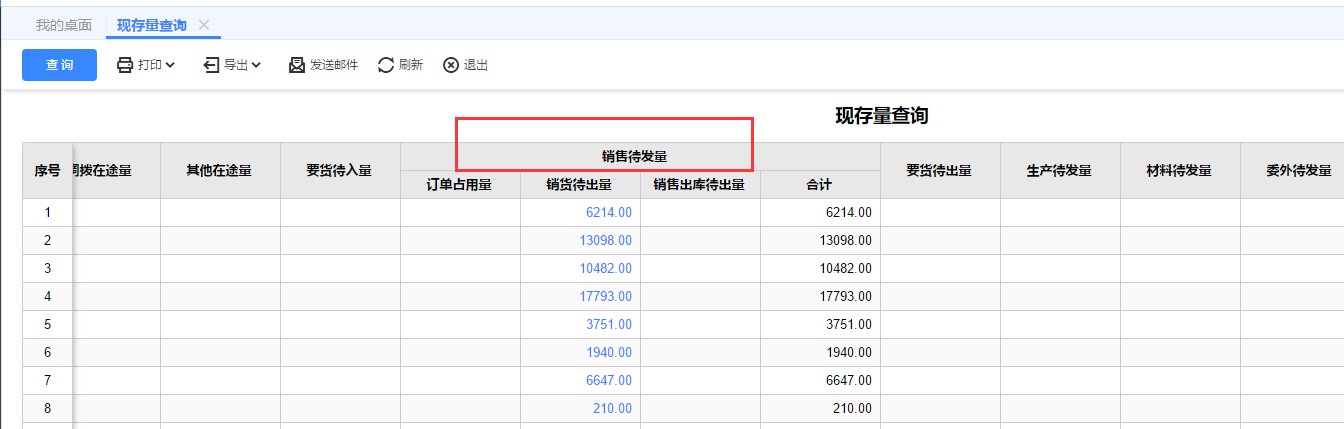The width and height of the screenshot is (1344, 429).
Task: Click the 刷新 refresh icon
Action: point(386,65)
